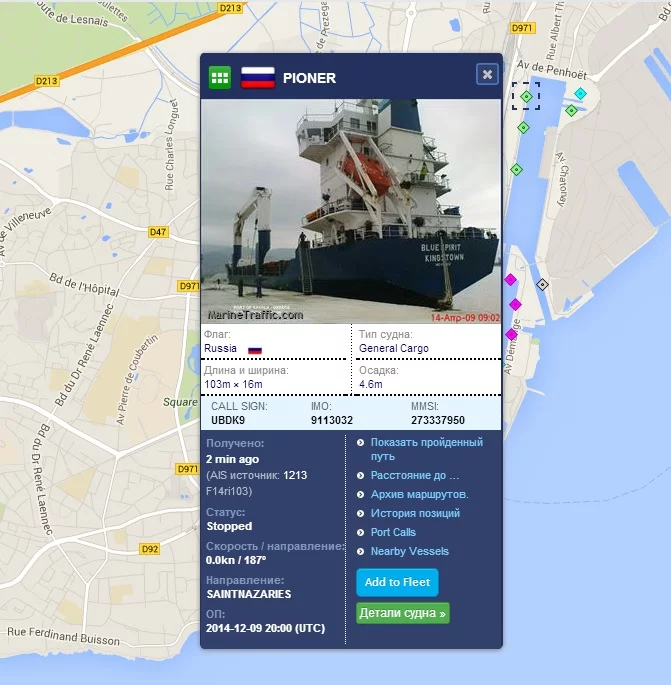Open the Расстояние до link
The height and width of the screenshot is (685, 671).
[x=415, y=475]
